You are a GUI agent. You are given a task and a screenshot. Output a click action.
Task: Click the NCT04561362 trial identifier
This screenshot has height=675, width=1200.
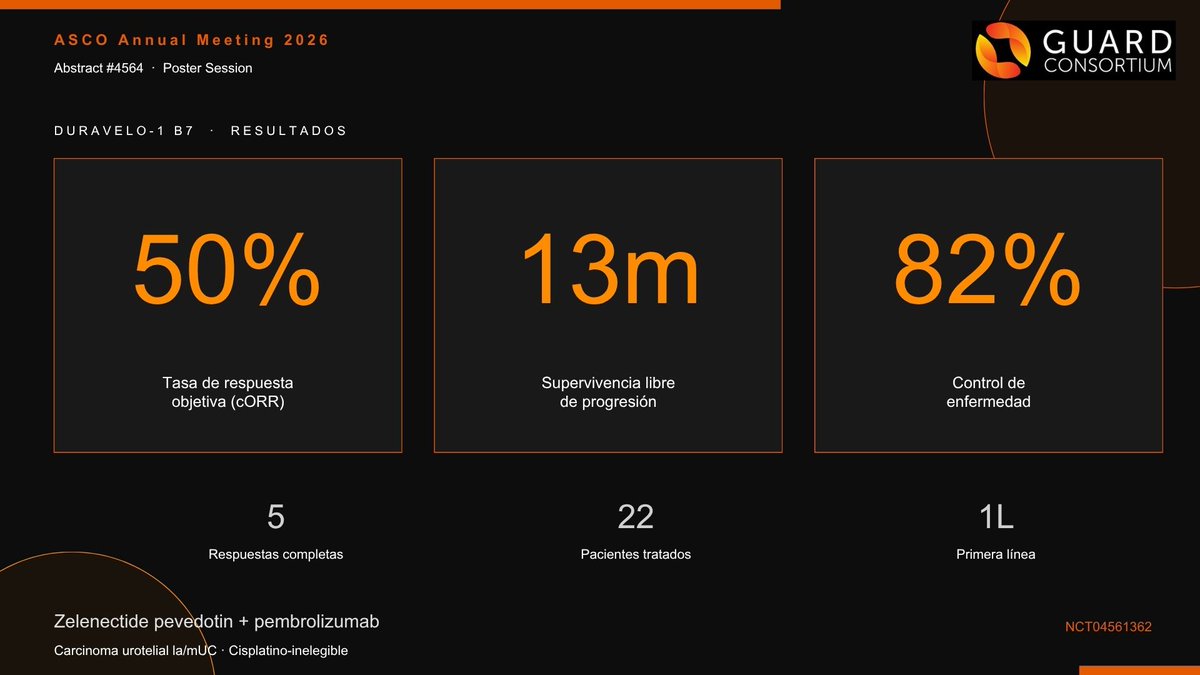click(1109, 627)
